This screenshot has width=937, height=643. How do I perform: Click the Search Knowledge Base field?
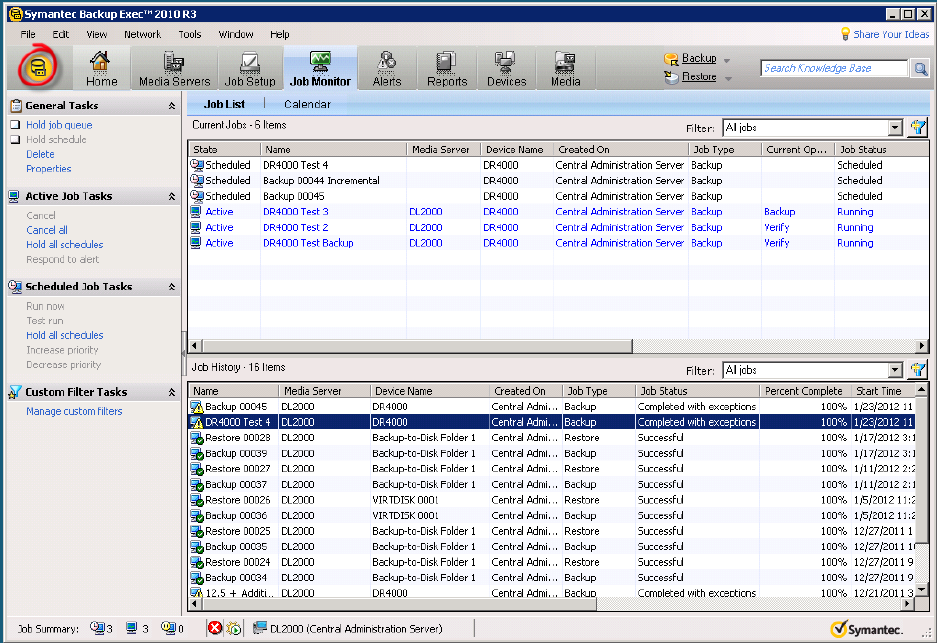(x=834, y=68)
